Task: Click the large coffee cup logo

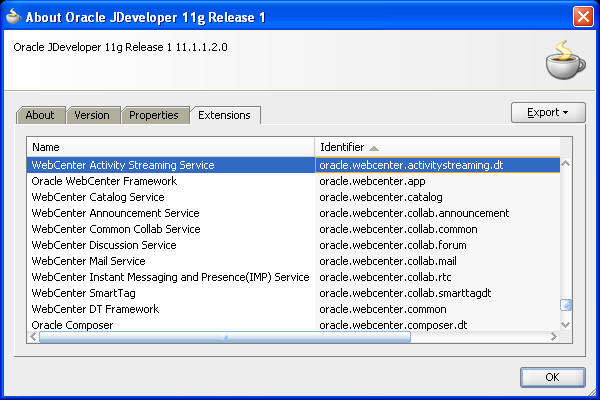Action: point(565,60)
